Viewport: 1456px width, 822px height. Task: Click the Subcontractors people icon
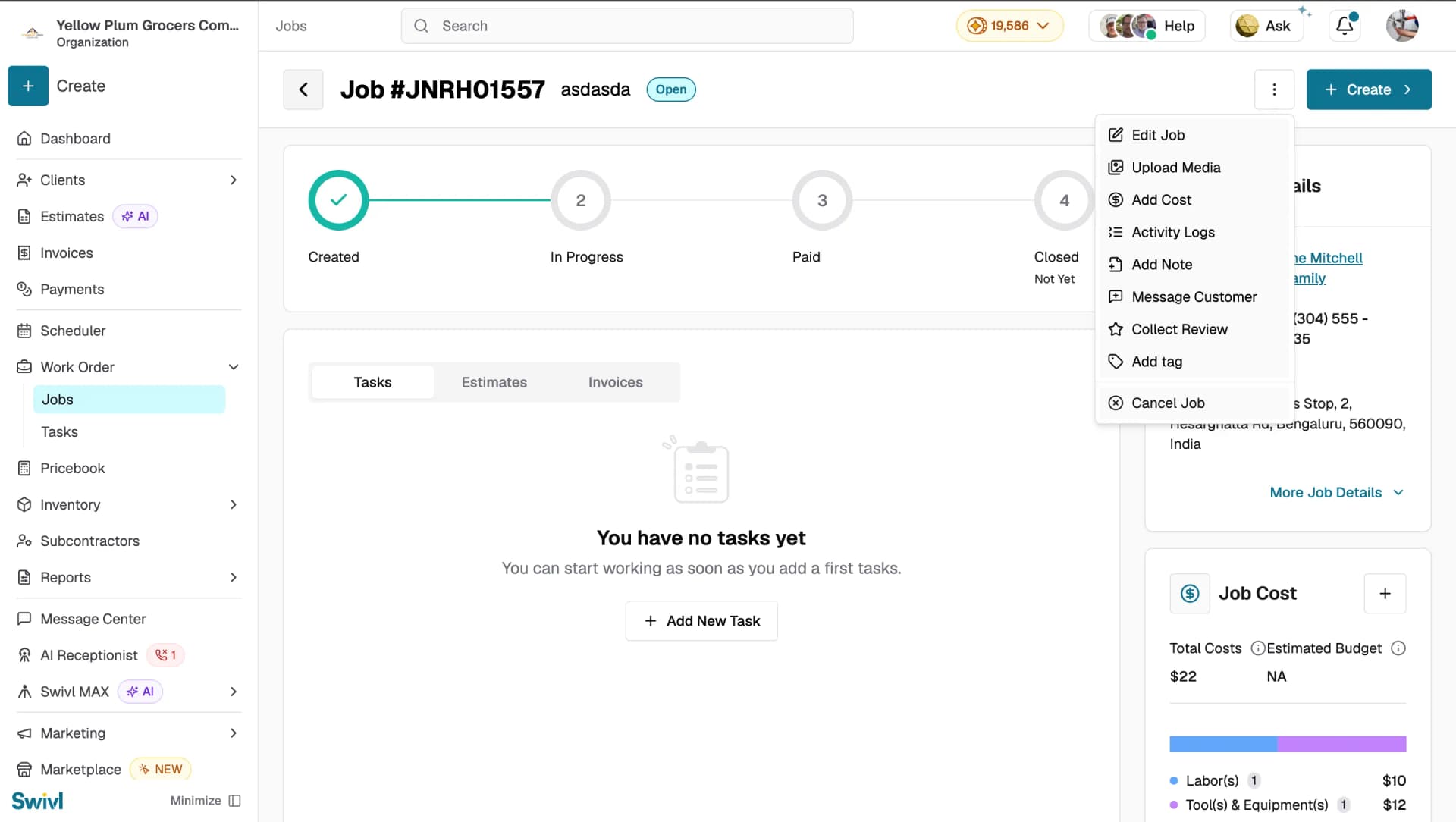(x=24, y=541)
